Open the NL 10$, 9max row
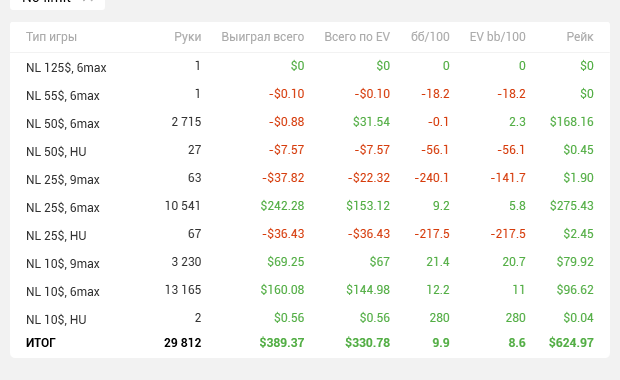Image resolution: width=620 pixels, height=380 pixels. coord(310,263)
